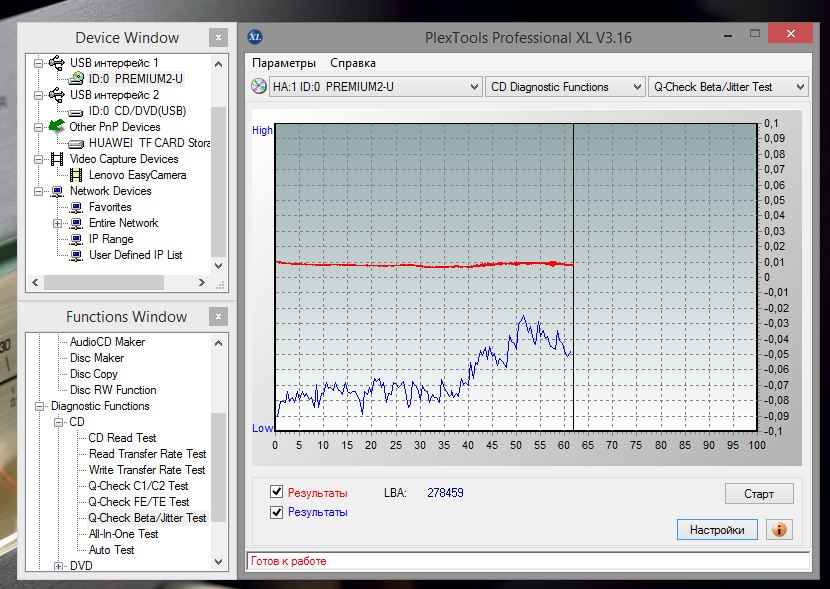This screenshot has height=589, width=830.
Task: Click the disc drive icon beside the HA:1 ID:0 dropdown
Action: point(259,86)
